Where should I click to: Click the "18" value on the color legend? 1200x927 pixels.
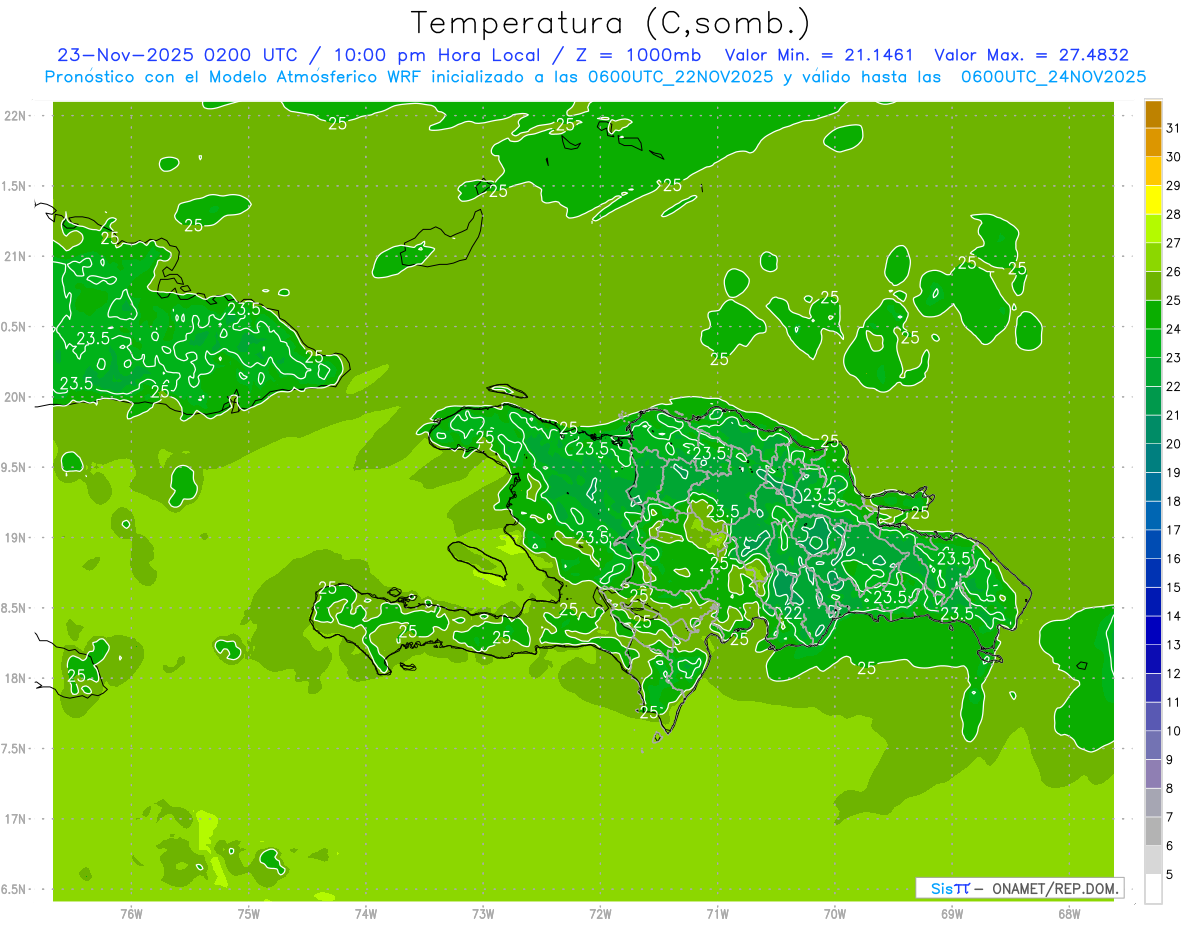tap(1173, 501)
